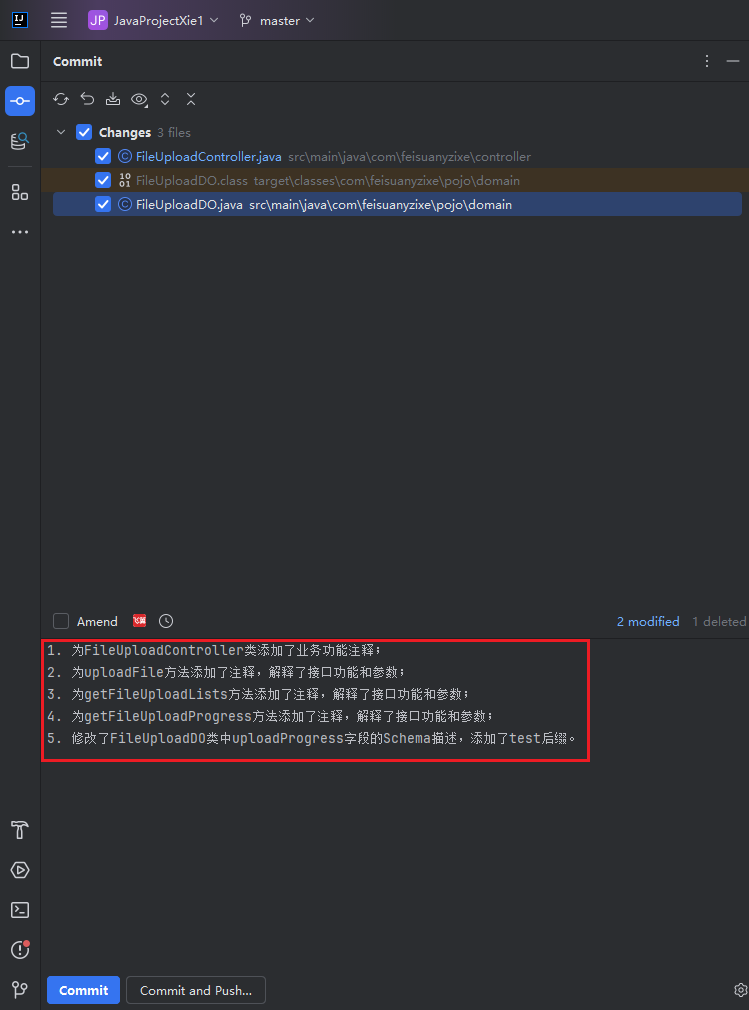
Task: Click the '3 files' count text
Action: coord(174,133)
